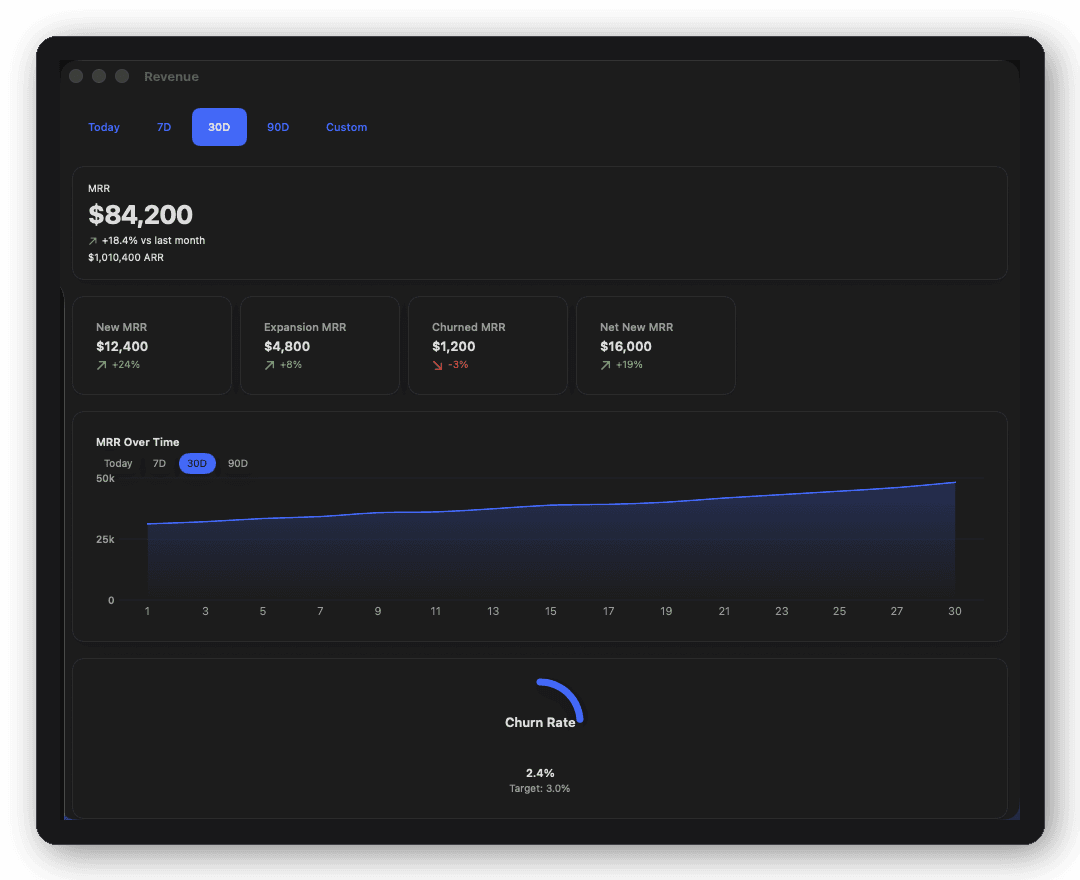The width and height of the screenshot is (1080, 880).
Task: Open the Expansion MRR card
Action: click(320, 346)
